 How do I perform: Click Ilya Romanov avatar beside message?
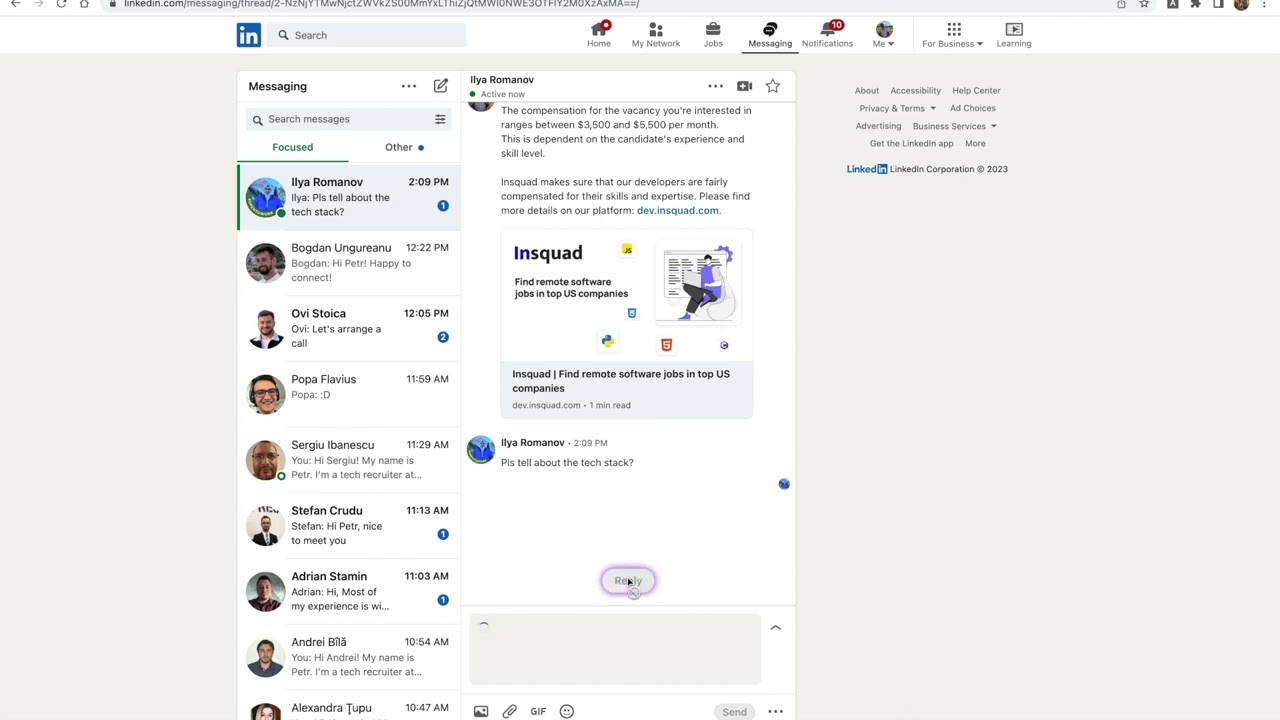tap(481, 451)
